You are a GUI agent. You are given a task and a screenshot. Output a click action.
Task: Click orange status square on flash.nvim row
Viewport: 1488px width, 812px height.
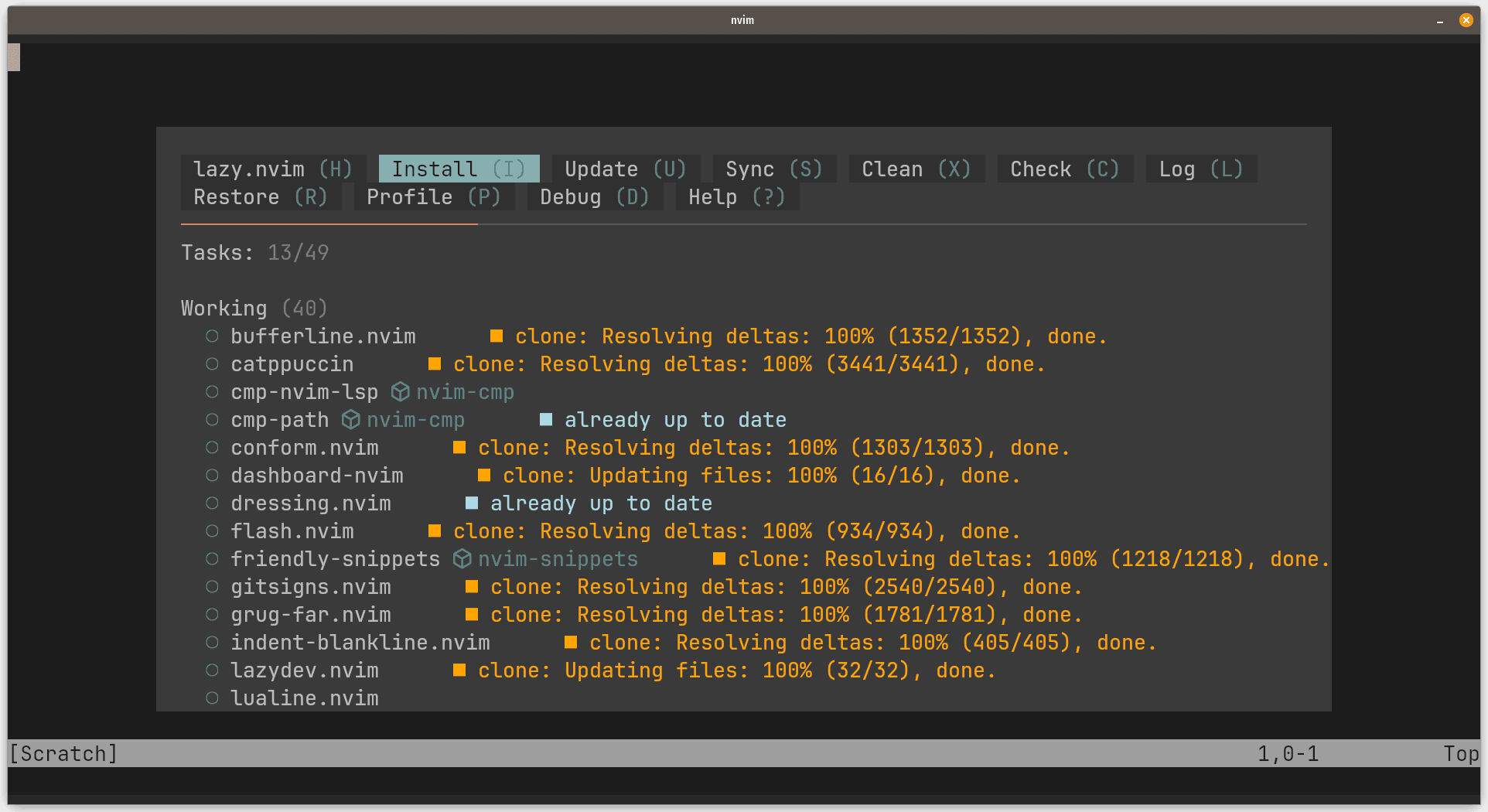click(x=435, y=531)
